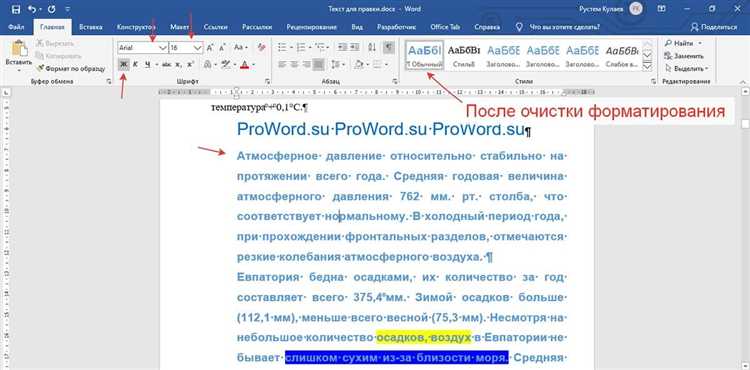
Task: Sort the selected text with the sort icon
Action: pos(373,48)
